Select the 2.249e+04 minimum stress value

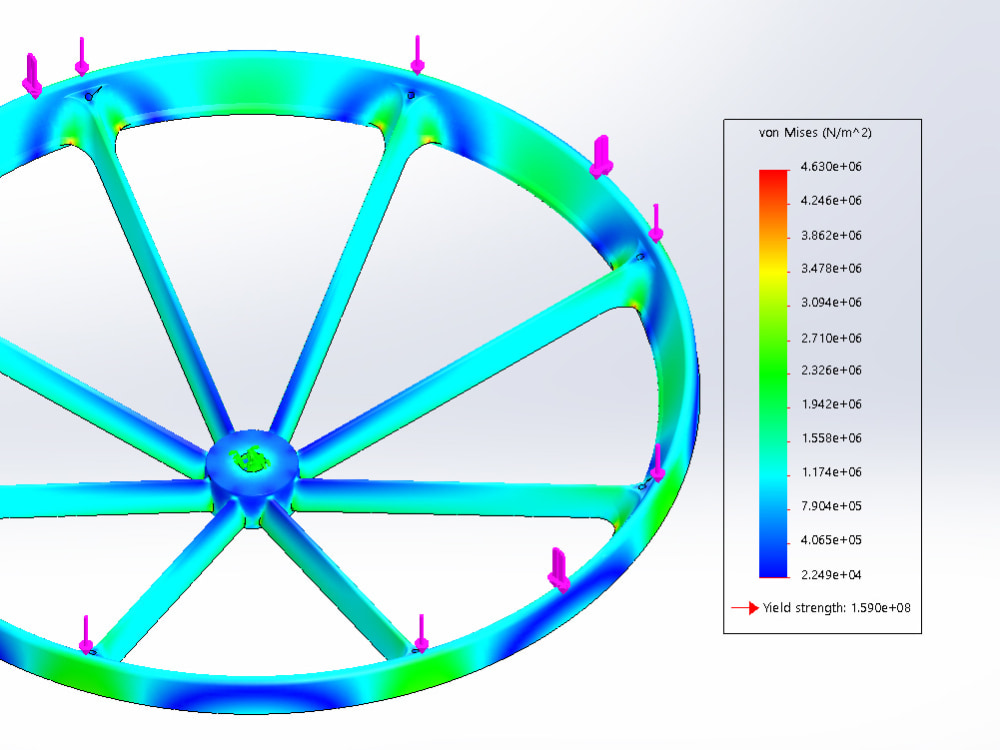pos(831,575)
